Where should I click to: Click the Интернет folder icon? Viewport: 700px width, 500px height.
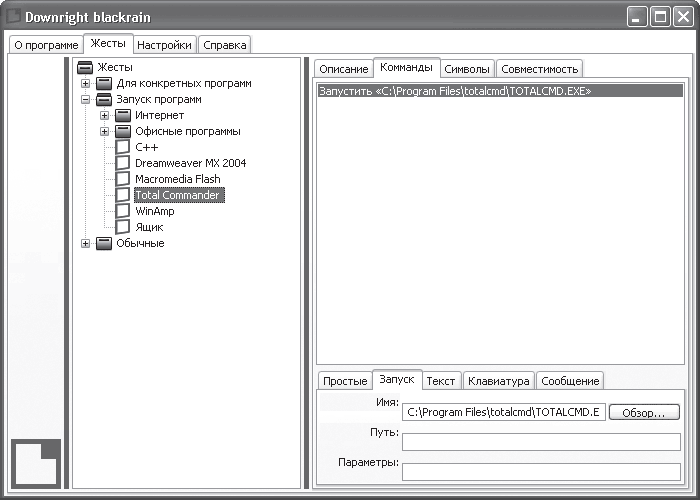[x=123, y=116]
